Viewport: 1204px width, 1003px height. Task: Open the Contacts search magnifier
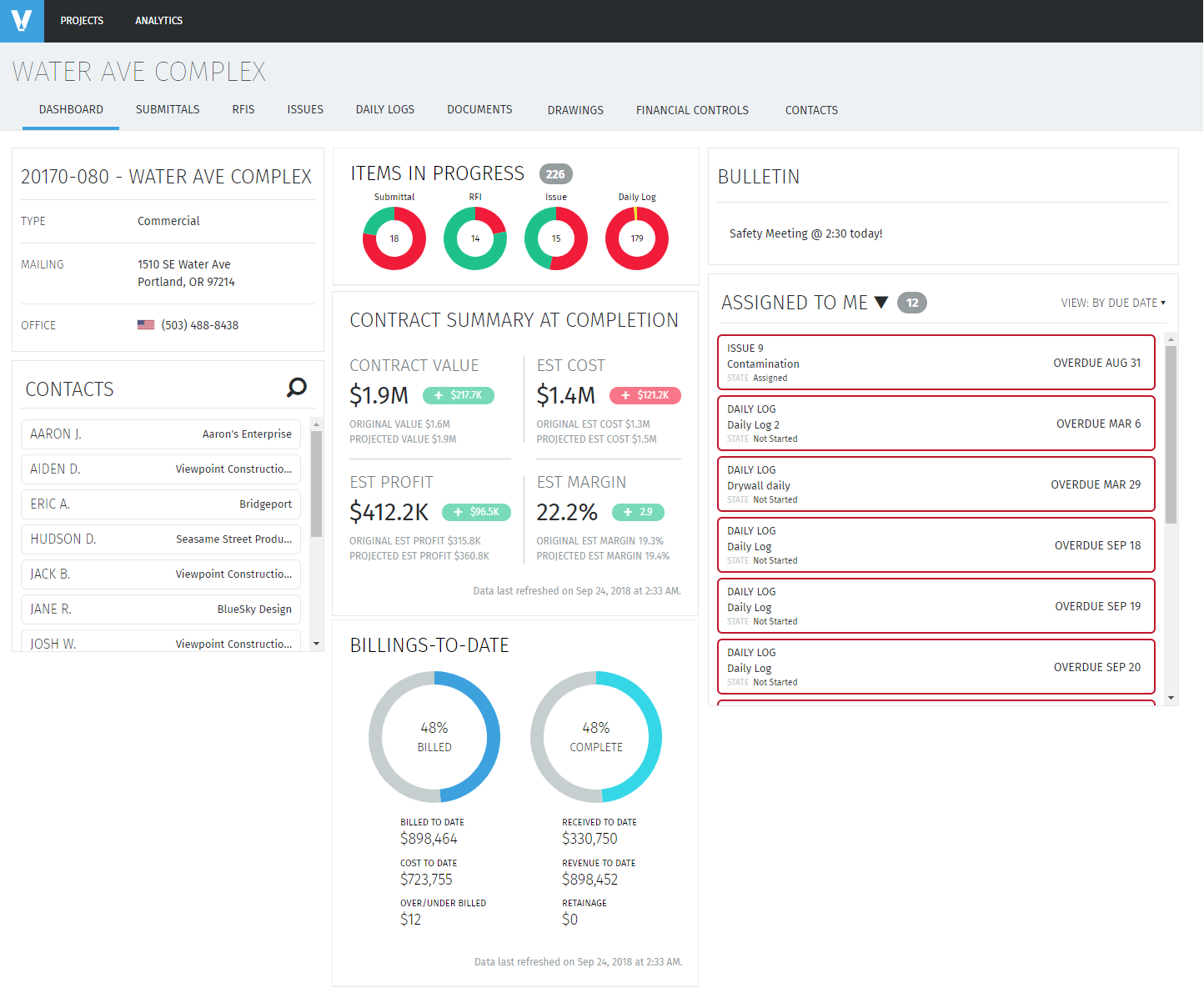(296, 388)
